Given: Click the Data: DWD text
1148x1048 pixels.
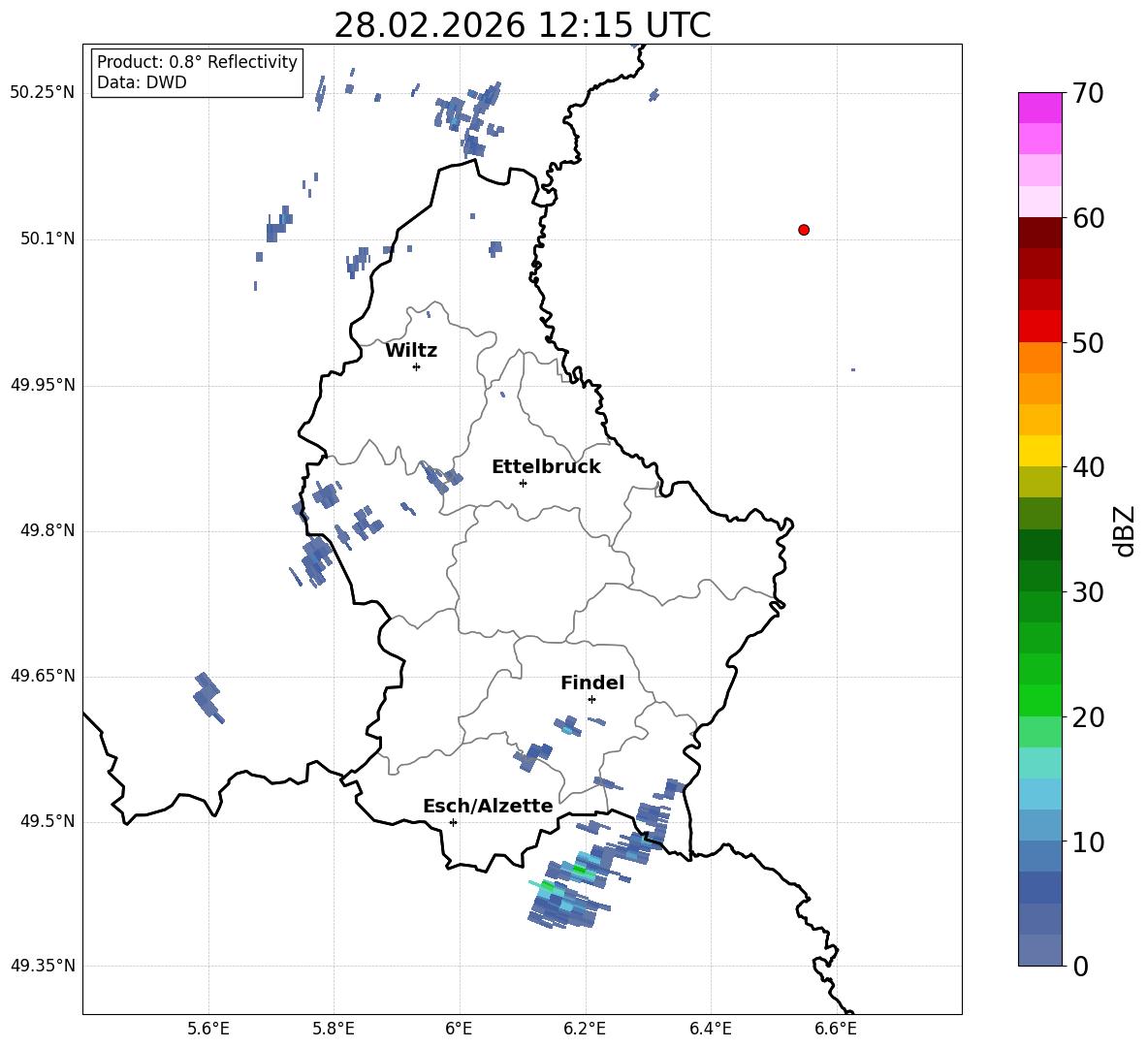Looking at the screenshot, I should tap(142, 82).
